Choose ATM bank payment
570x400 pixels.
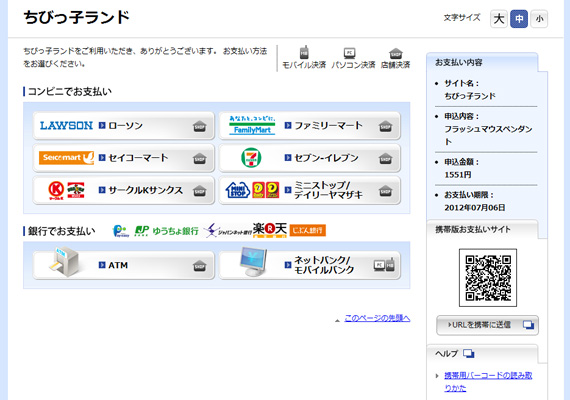tap(124, 265)
